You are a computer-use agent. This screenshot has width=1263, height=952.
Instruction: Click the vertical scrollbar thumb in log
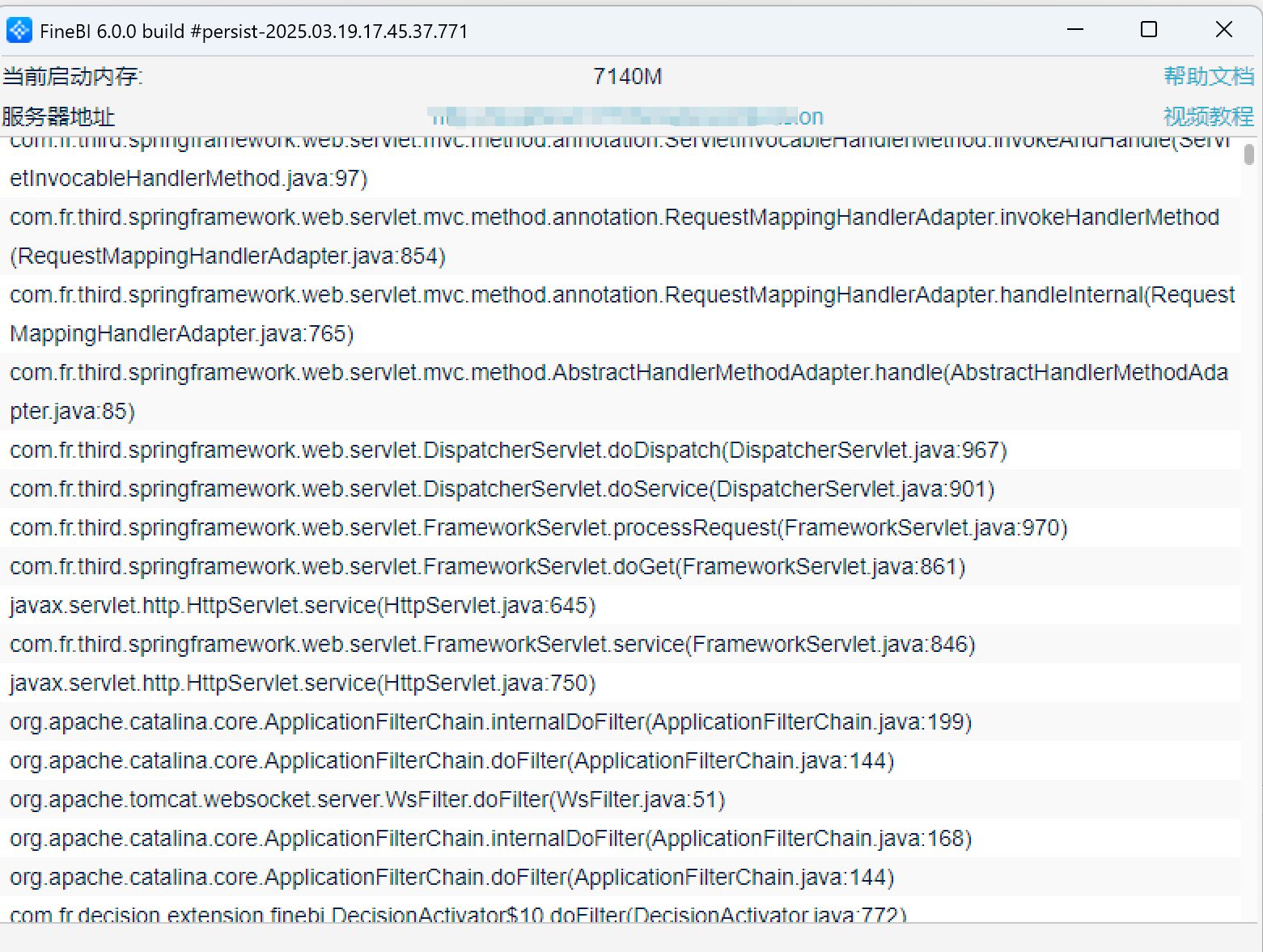1249,154
